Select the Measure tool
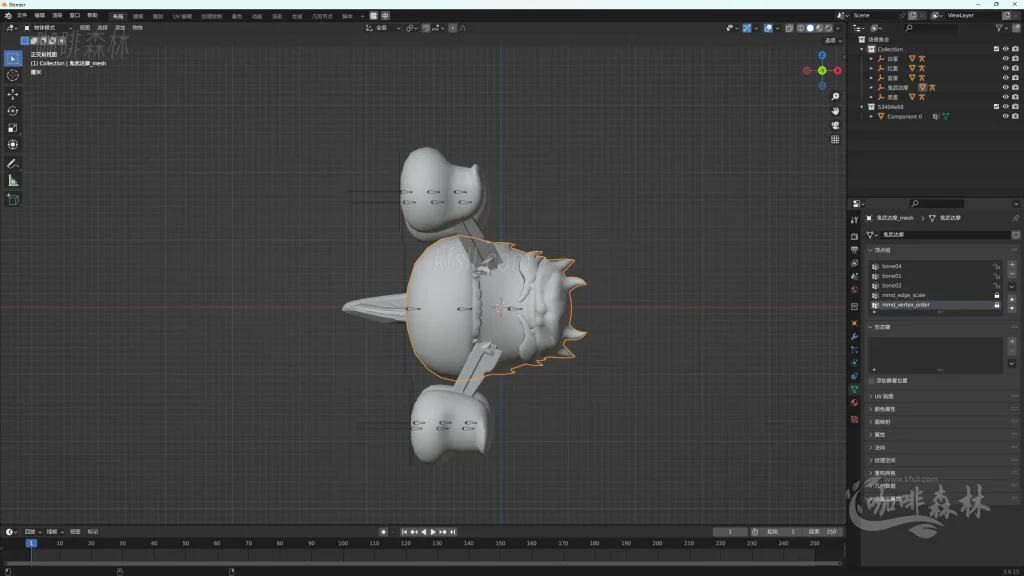Screen dimensions: 1024x576 [x=13, y=181]
